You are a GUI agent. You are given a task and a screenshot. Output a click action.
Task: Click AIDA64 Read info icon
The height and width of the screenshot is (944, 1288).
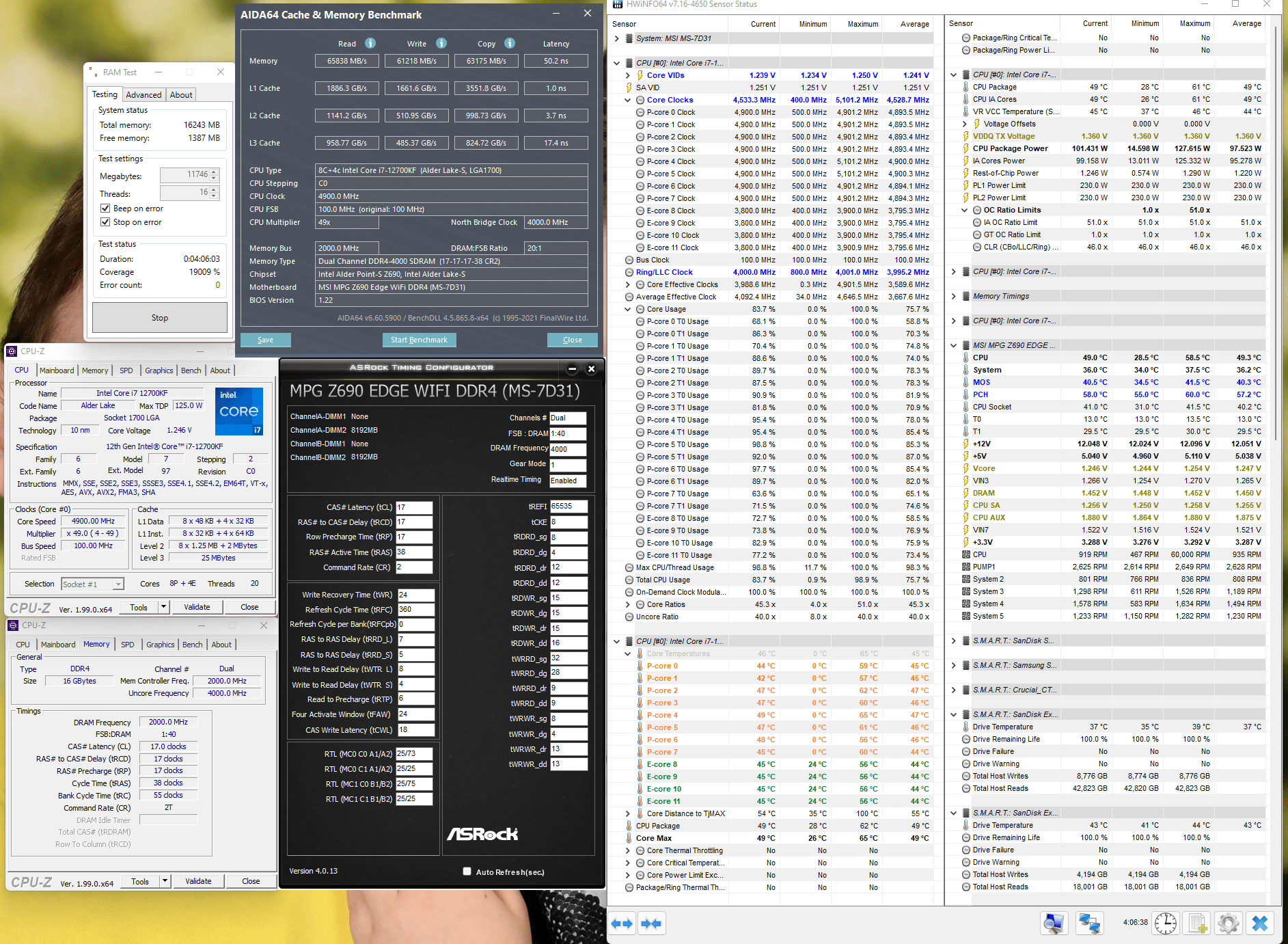pos(370,43)
